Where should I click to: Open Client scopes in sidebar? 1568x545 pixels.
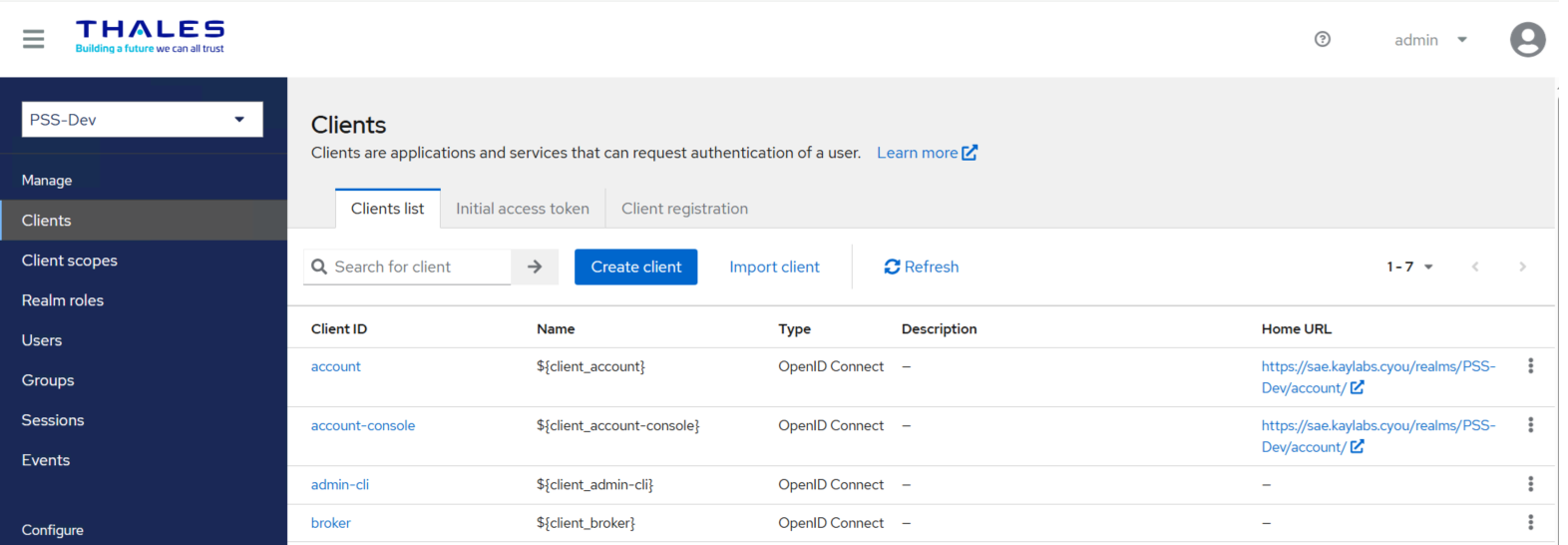[70, 261]
